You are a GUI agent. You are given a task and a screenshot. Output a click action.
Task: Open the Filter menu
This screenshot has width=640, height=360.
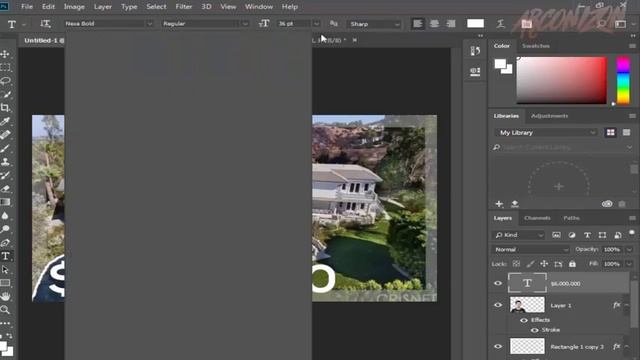(184, 7)
